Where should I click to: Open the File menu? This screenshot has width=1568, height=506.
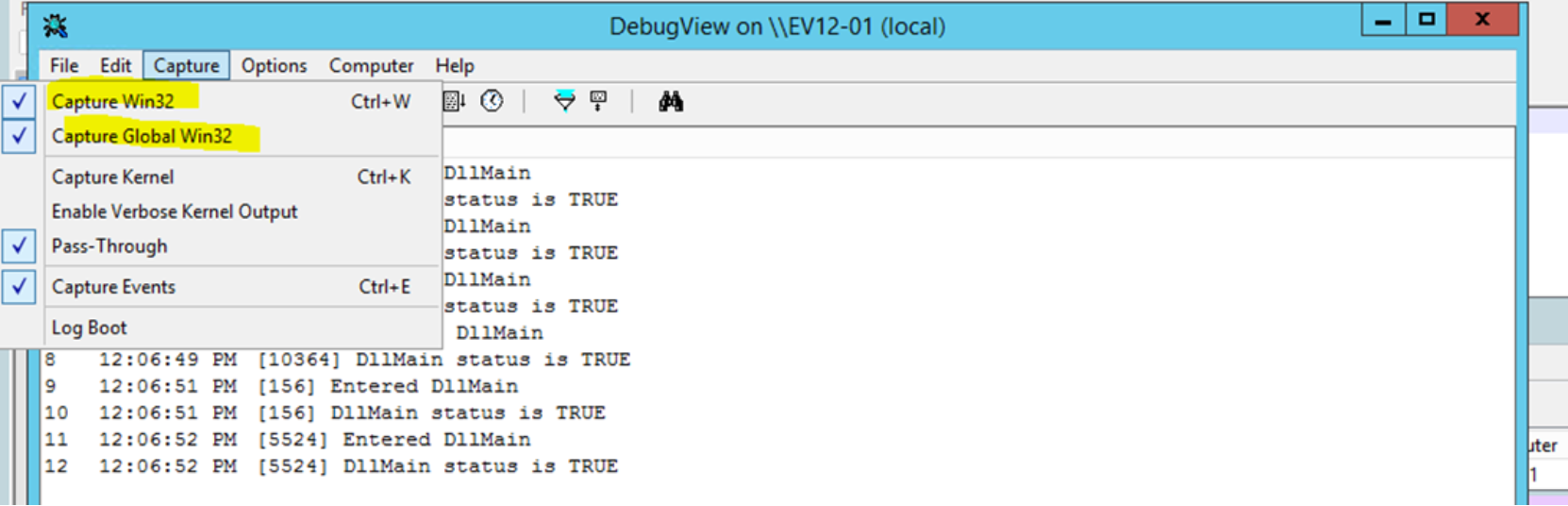(64, 65)
